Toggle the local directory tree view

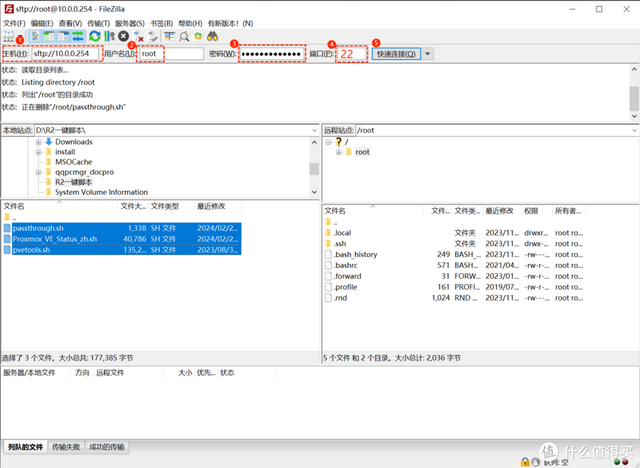tap(49, 36)
